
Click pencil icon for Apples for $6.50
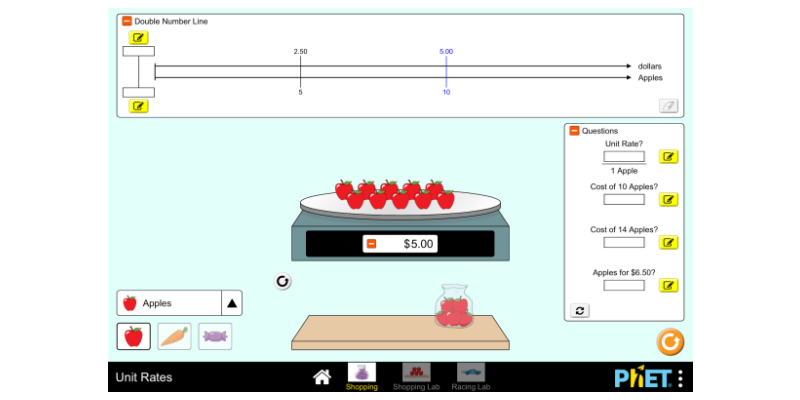coord(668,285)
